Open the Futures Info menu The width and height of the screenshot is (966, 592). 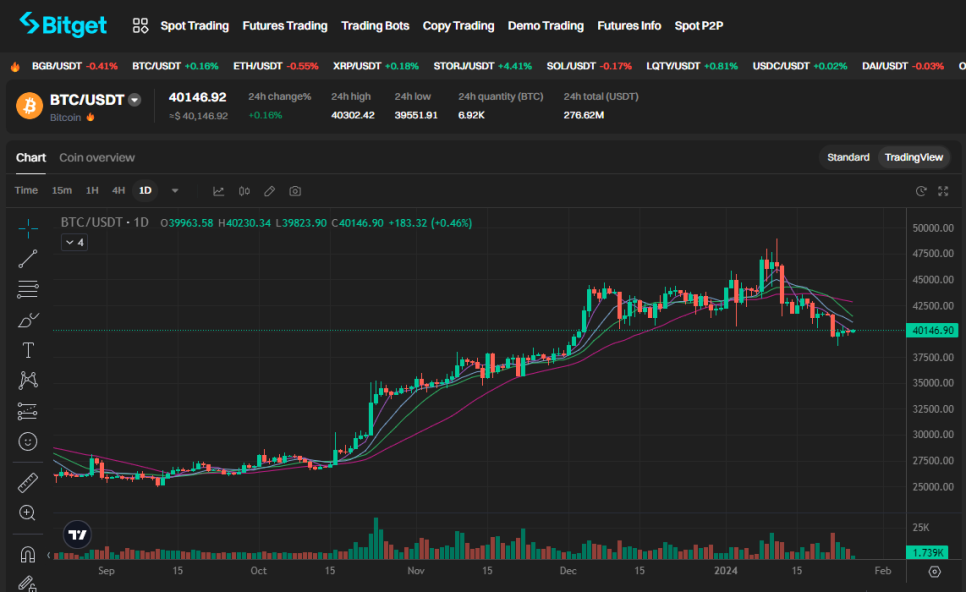[629, 26]
